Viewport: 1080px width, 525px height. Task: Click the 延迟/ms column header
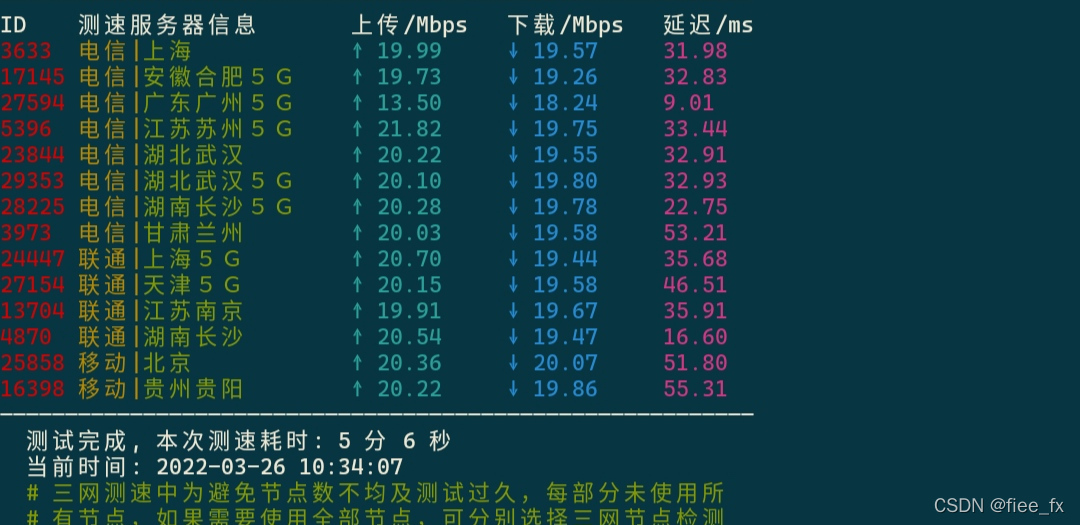coord(708,24)
